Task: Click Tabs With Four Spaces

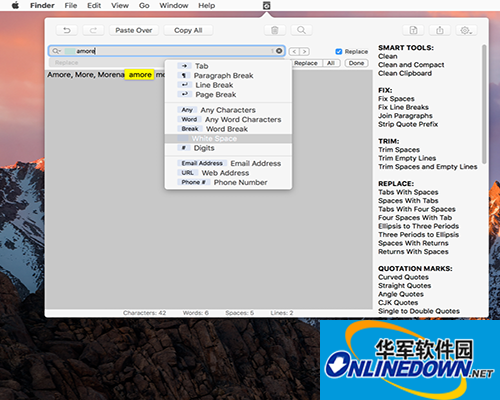Action: coord(417,209)
